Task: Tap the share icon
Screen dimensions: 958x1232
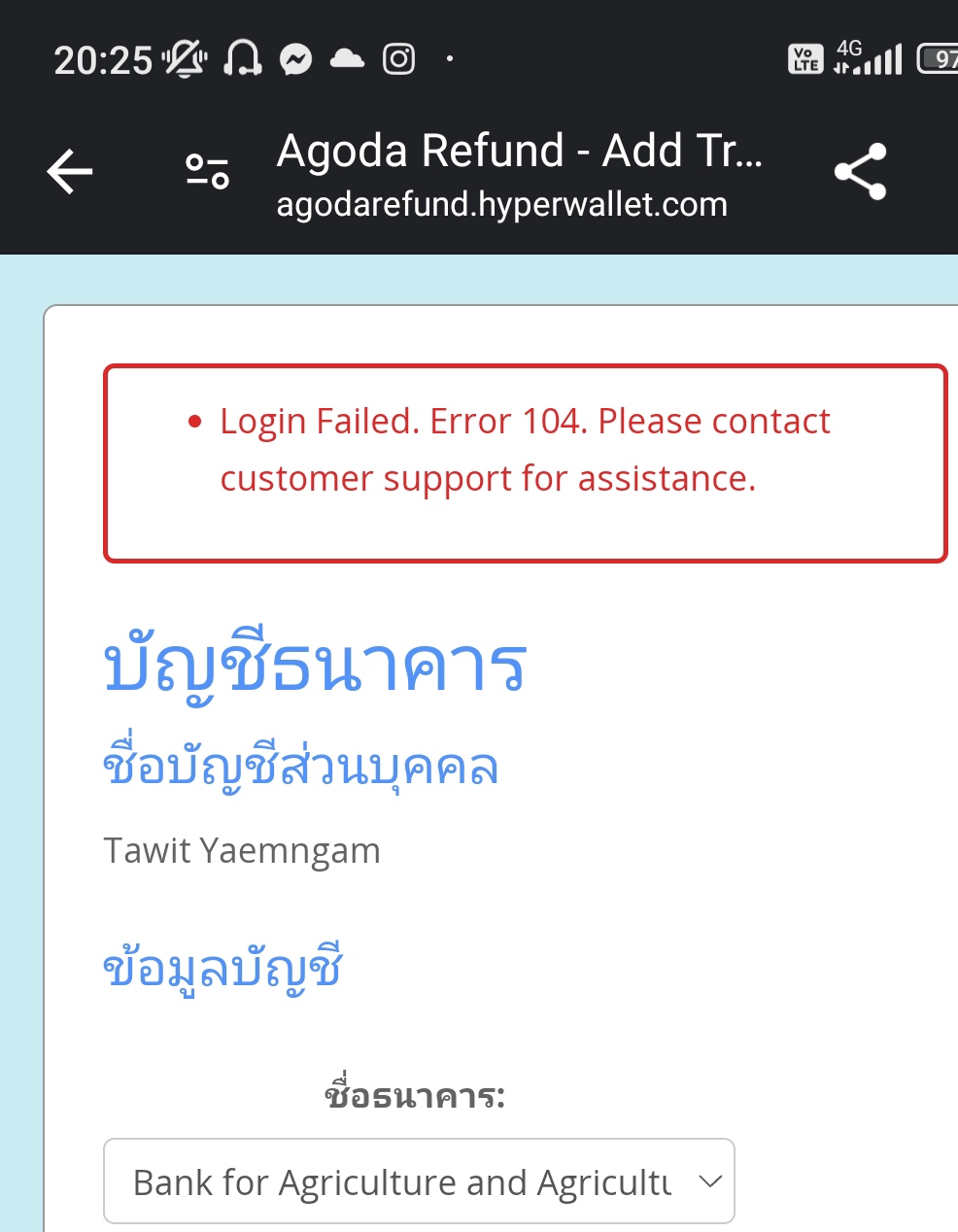Action: (x=861, y=172)
